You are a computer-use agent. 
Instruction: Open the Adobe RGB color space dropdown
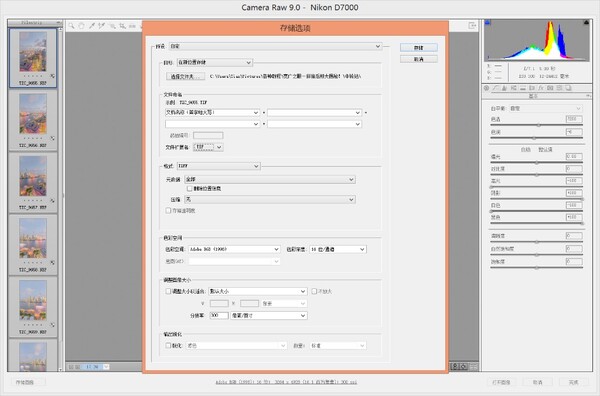click(x=234, y=249)
